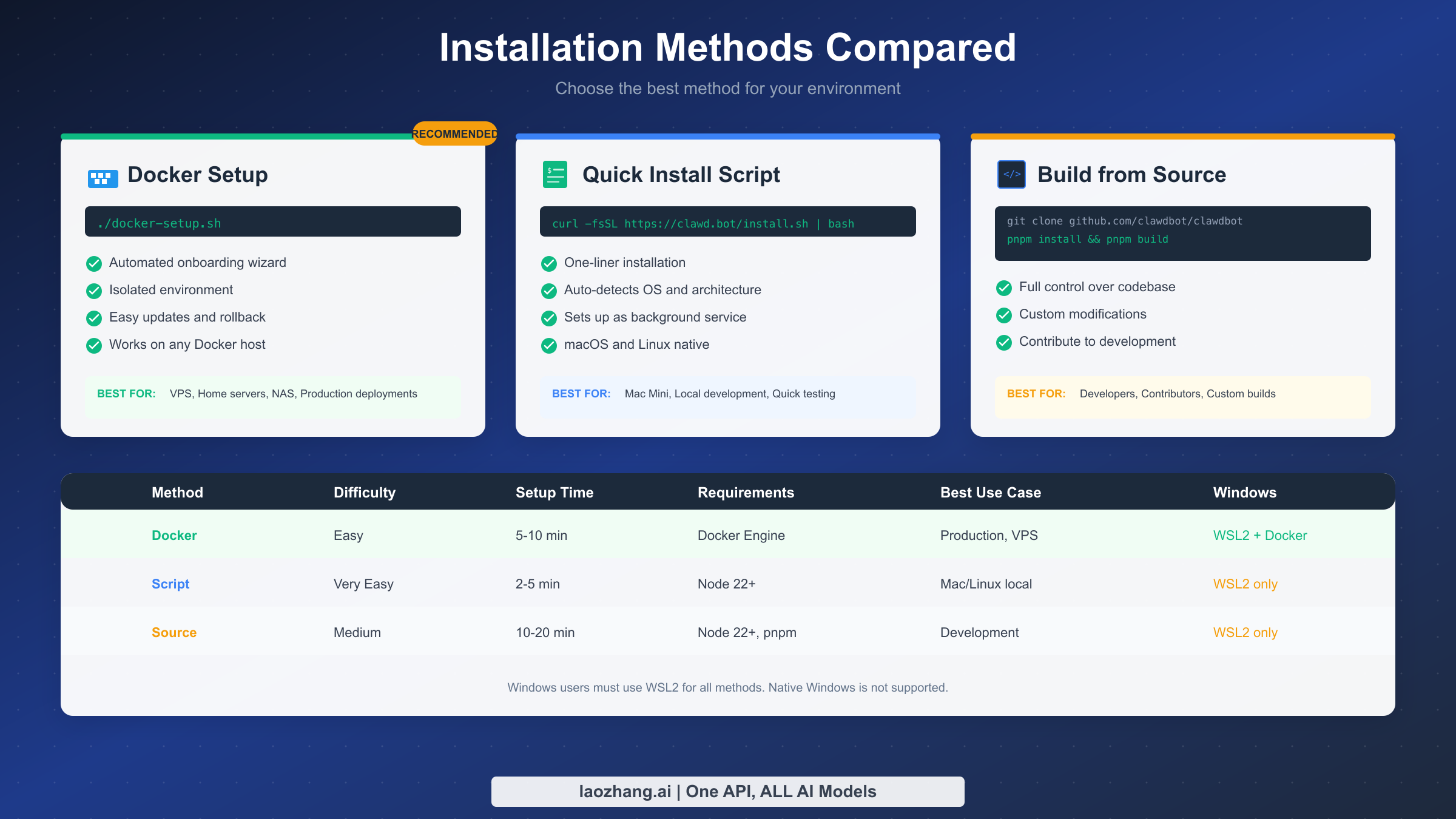This screenshot has height=819, width=1456.
Task: Click the checkmark beside macOS and Linux native
Action: tap(549, 345)
